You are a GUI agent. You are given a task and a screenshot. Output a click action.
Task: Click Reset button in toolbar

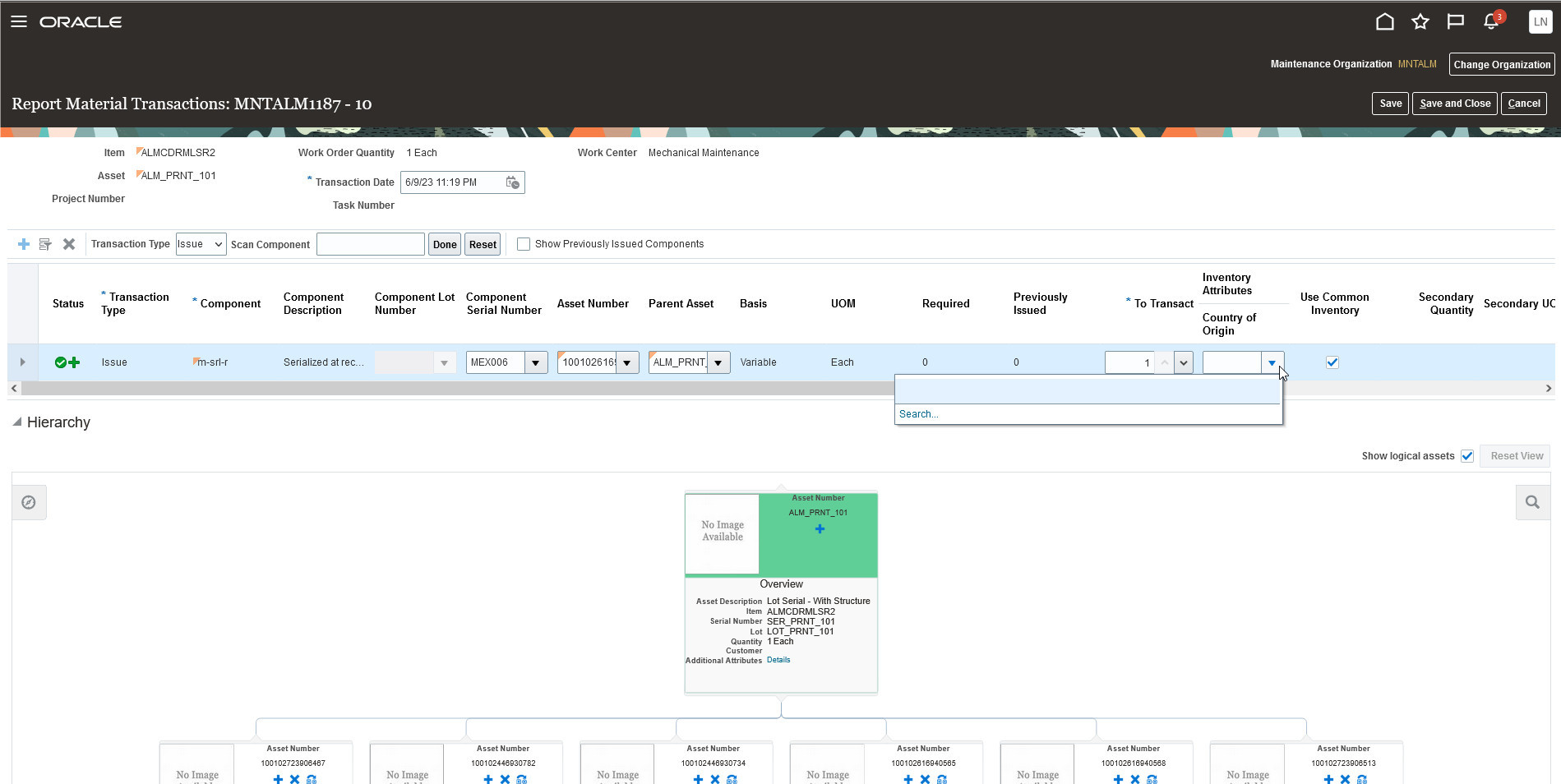483,245
